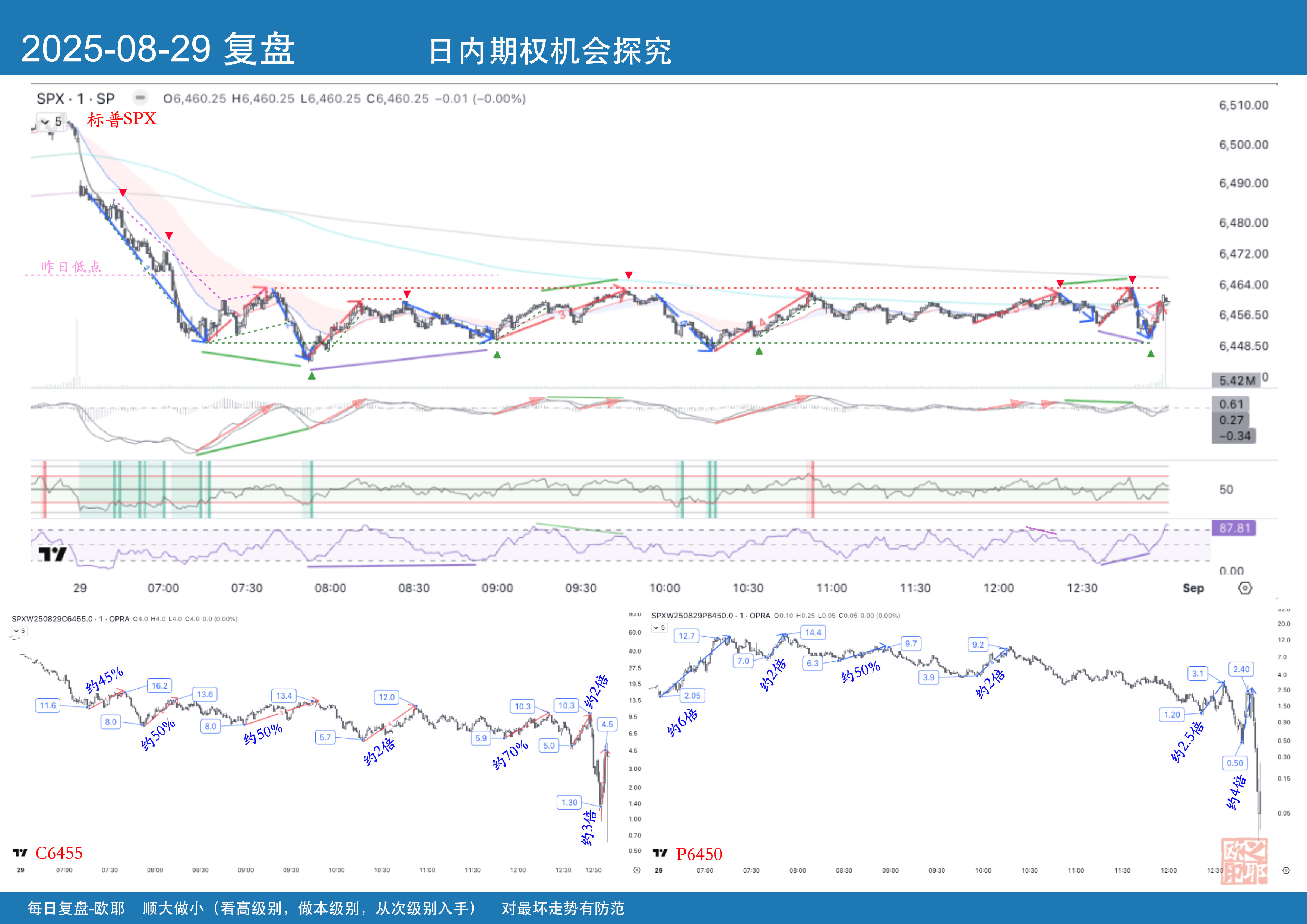This screenshot has height=924, width=1307.
Task: Click the 5.42M volume value label
Action: coord(1237,380)
